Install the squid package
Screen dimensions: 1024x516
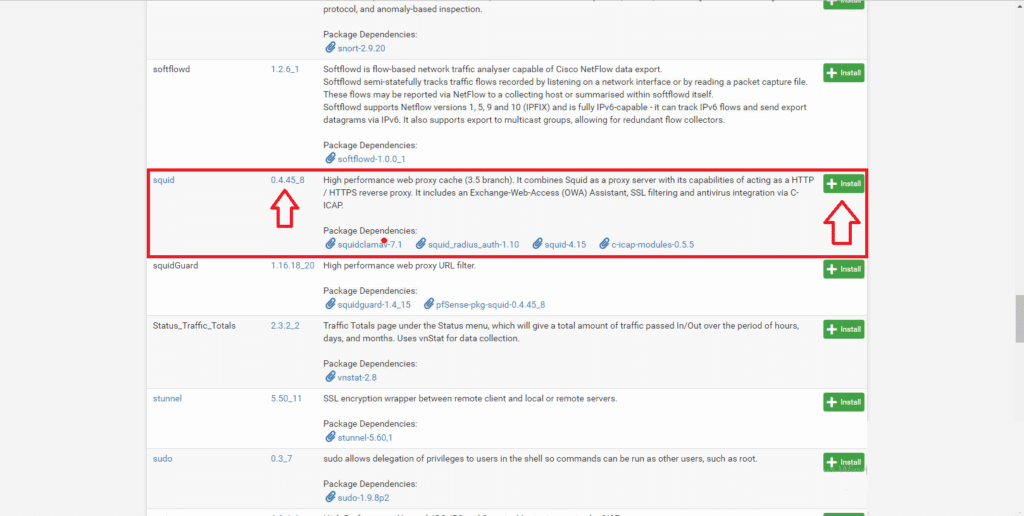(x=844, y=184)
